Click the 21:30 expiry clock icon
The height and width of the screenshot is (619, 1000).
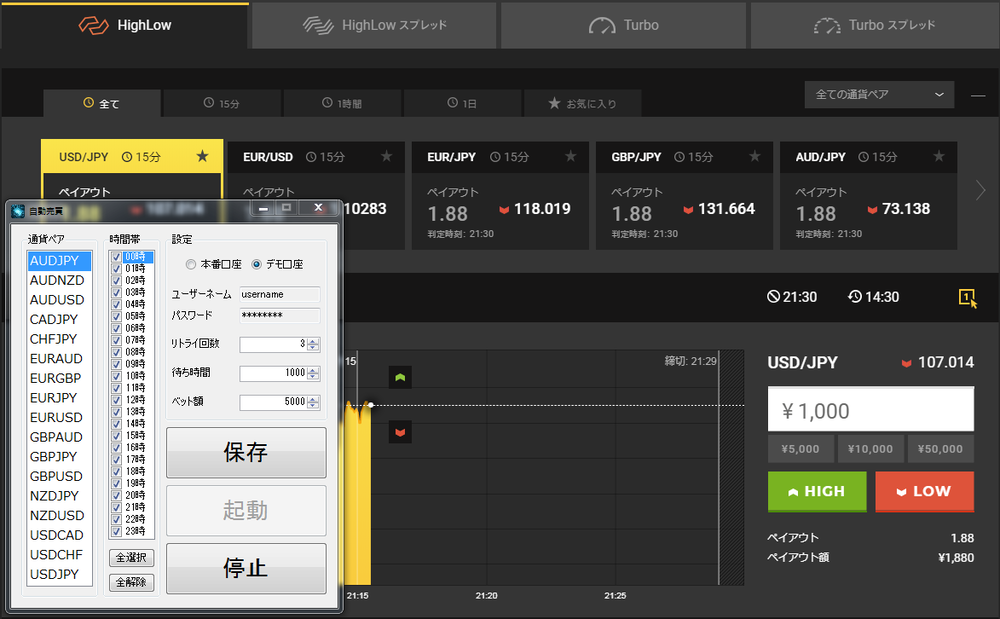pyautogui.click(x=774, y=296)
